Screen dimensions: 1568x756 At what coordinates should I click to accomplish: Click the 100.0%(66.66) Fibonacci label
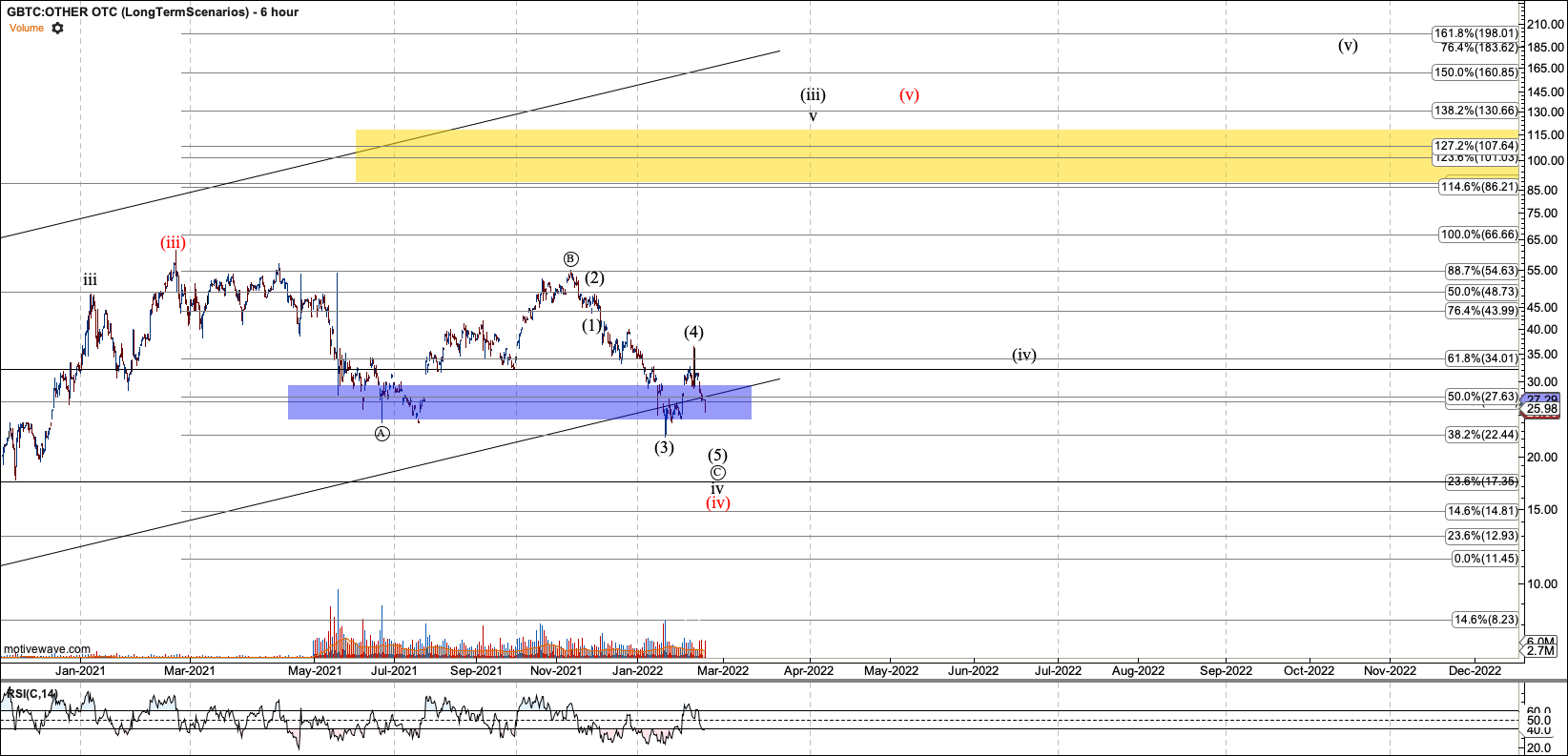(1478, 235)
